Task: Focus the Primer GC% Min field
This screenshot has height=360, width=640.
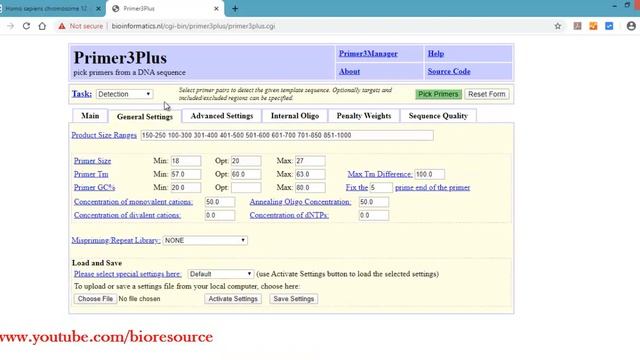Action: pos(186,188)
